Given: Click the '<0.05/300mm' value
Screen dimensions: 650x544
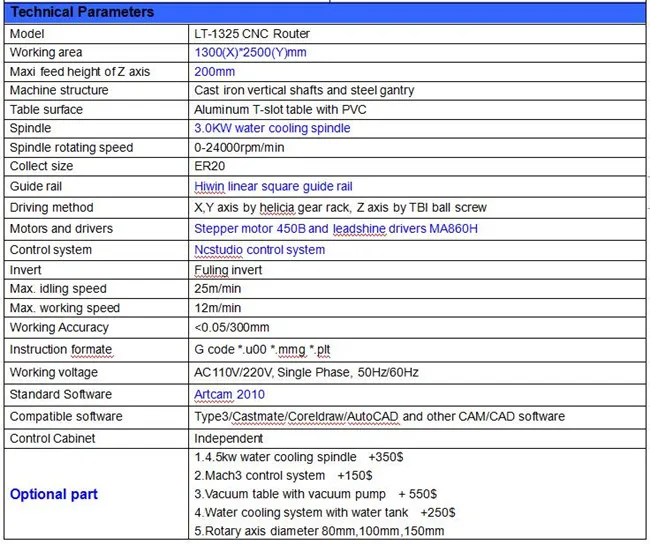Looking at the screenshot, I should (x=232, y=328).
